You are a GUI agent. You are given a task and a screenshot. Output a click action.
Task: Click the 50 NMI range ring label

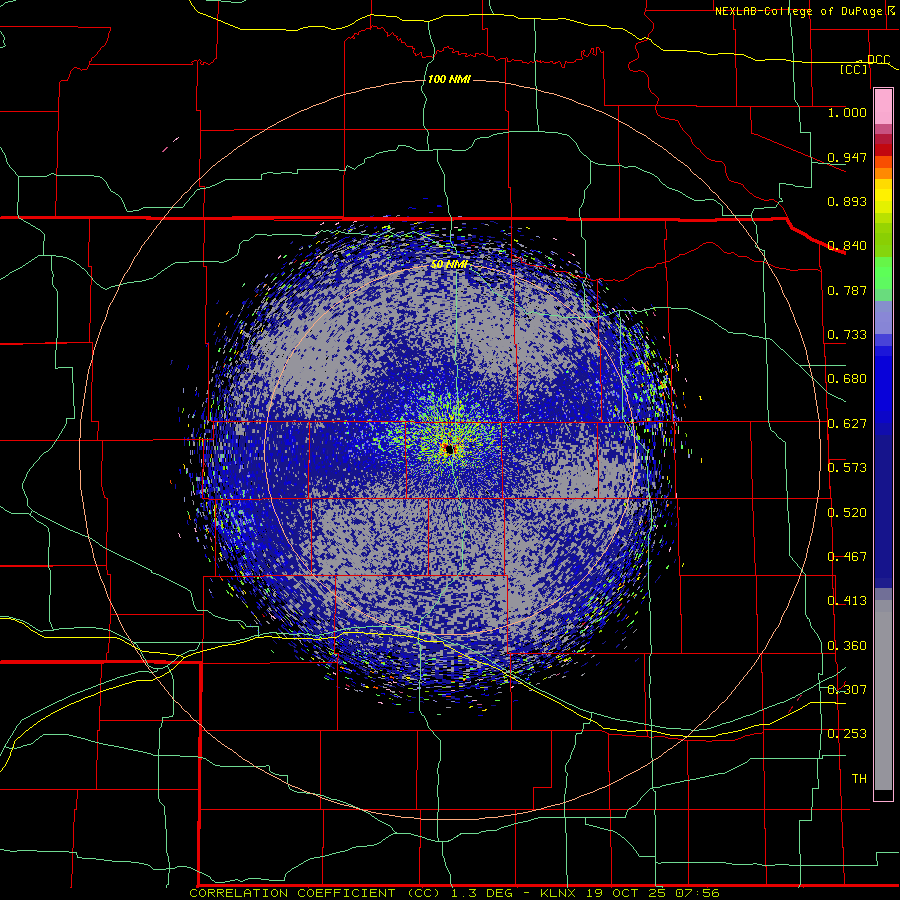pyautogui.click(x=449, y=265)
